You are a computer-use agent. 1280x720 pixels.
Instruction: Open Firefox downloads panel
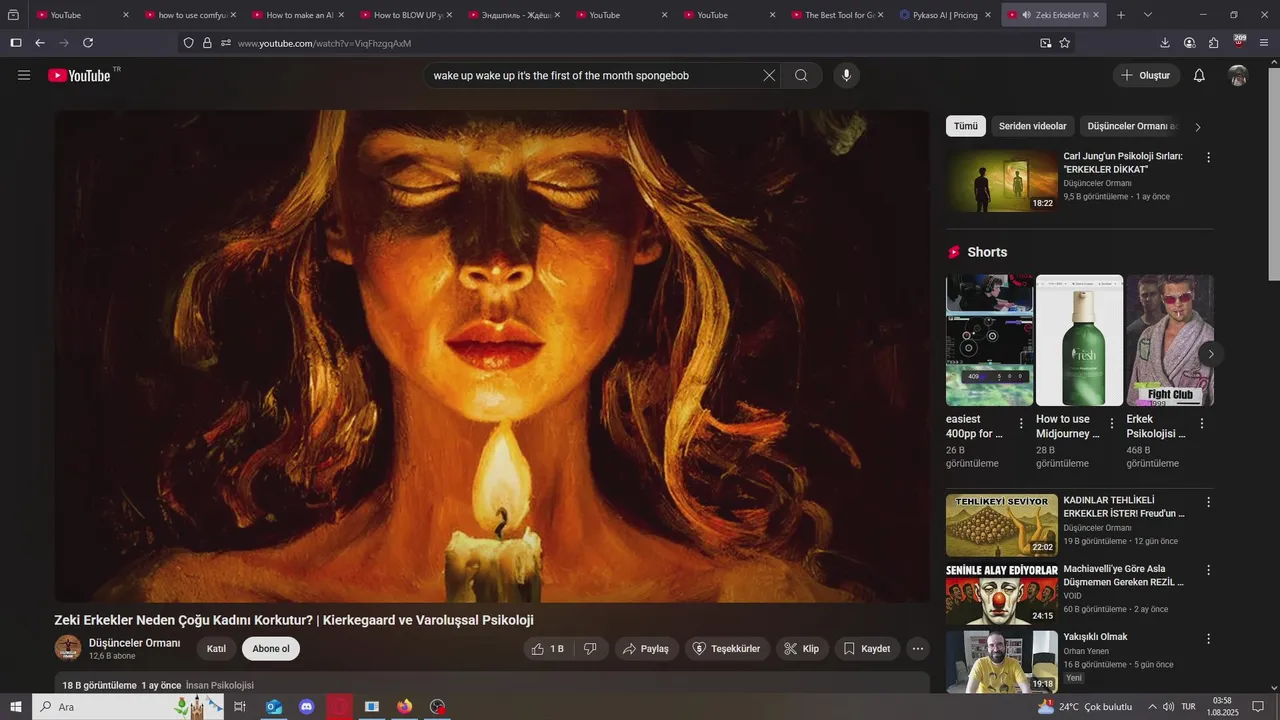coord(1165,43)
